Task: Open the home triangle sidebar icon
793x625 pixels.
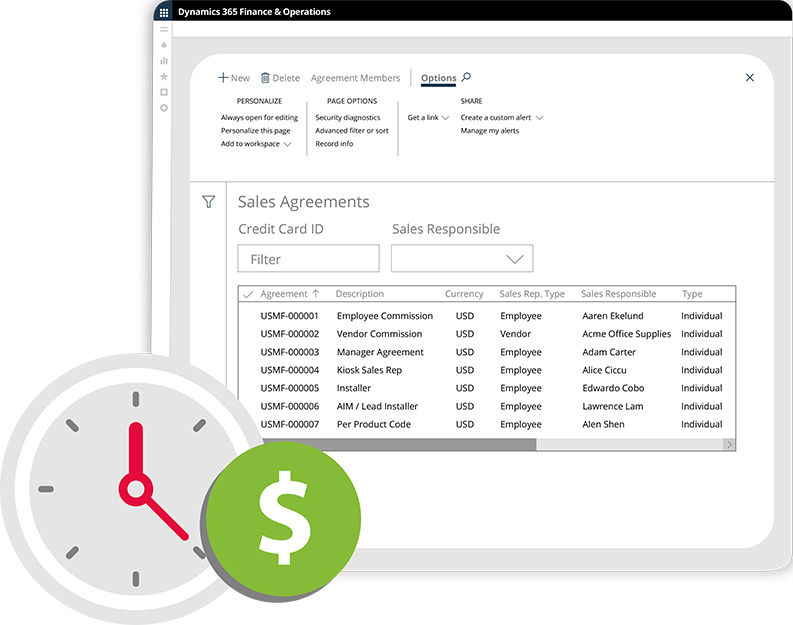Action: pyautogui.click(x=164, y=45)
